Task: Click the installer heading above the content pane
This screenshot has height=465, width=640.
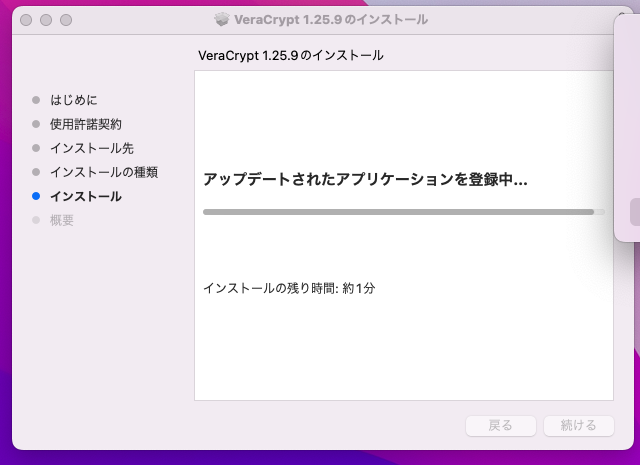Action: pyautogui.click(x=292, y=55)
